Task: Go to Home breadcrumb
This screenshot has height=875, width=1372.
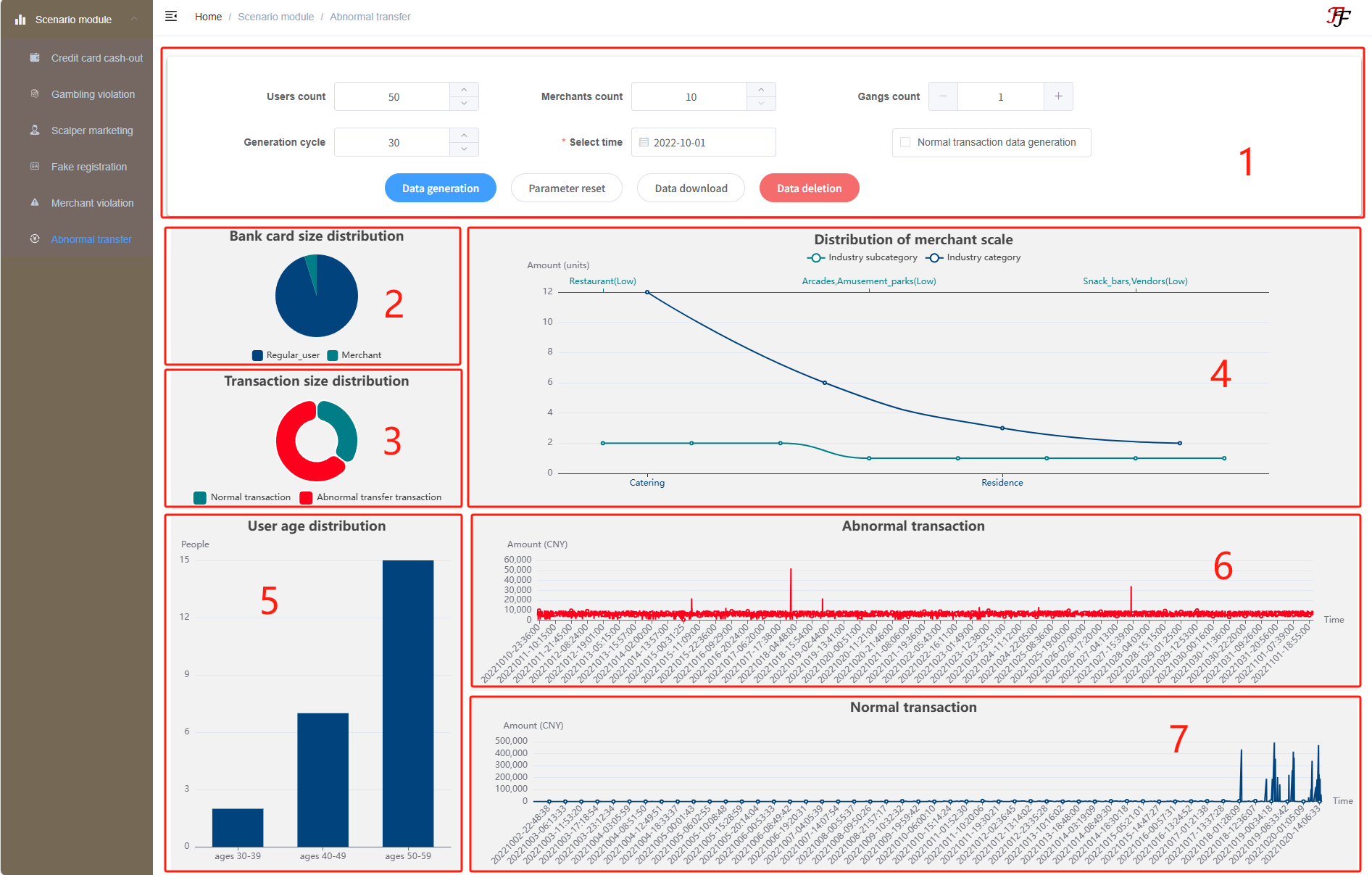Action: [208, 17]
